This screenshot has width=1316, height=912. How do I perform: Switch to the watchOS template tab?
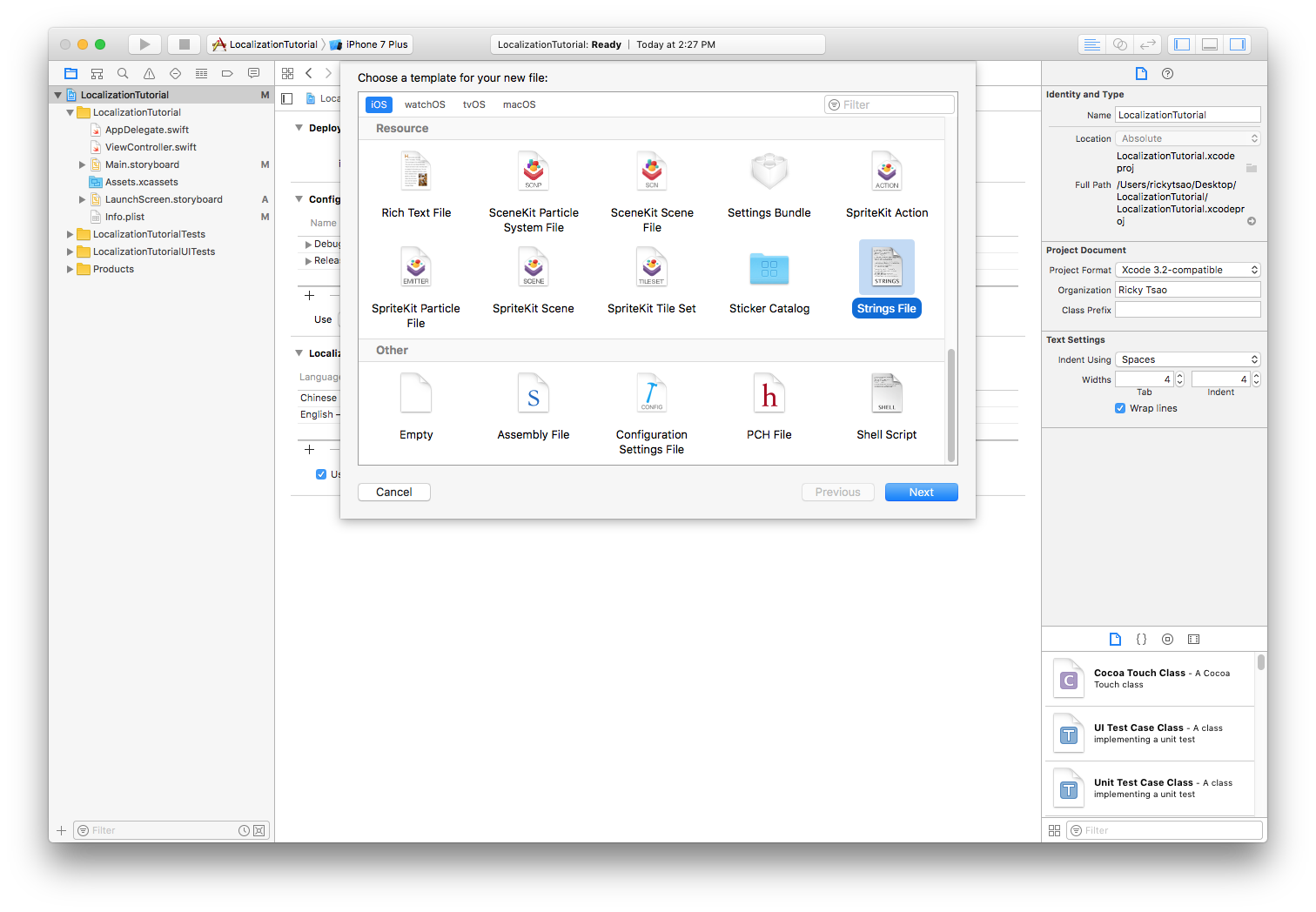coord(425,104)
